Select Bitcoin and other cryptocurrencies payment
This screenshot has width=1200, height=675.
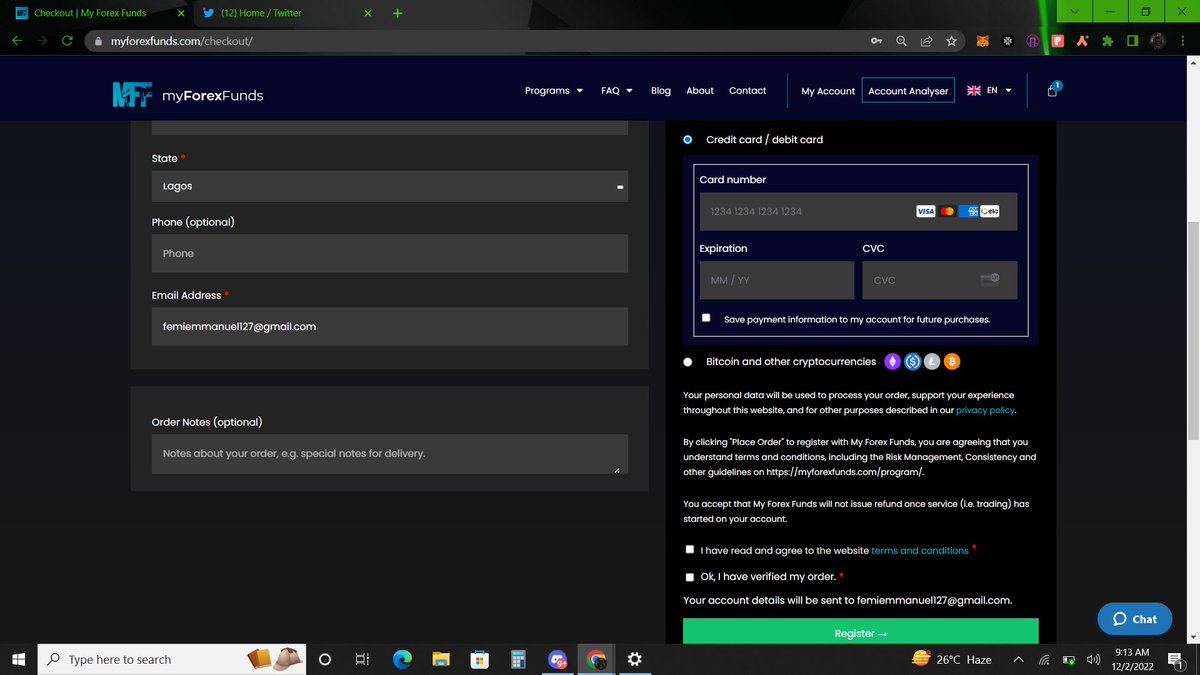click(x=688, y=362)
